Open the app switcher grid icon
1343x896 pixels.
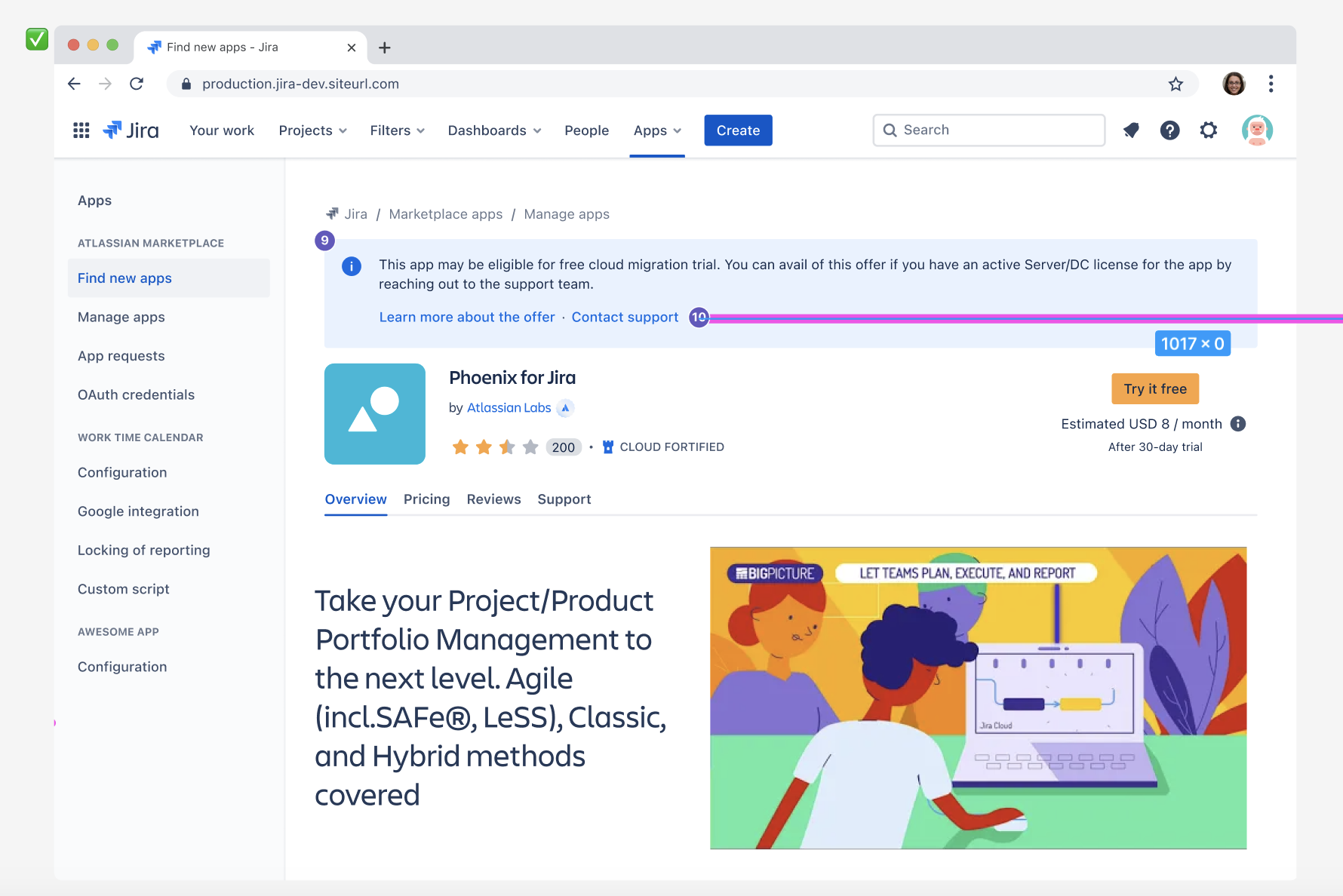[x=81, y=130]
